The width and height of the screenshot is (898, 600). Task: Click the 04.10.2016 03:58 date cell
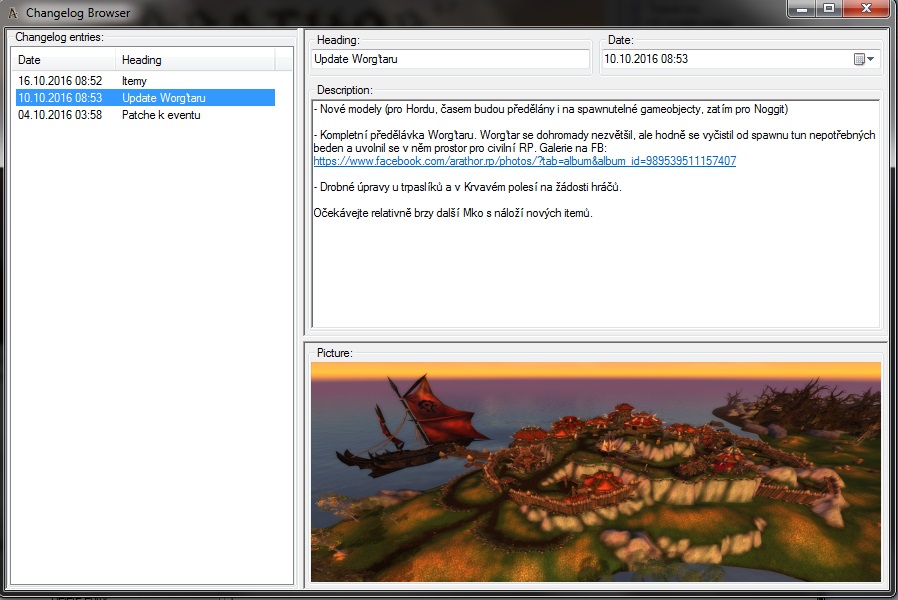pyautogui.click(x=60, y=115)
